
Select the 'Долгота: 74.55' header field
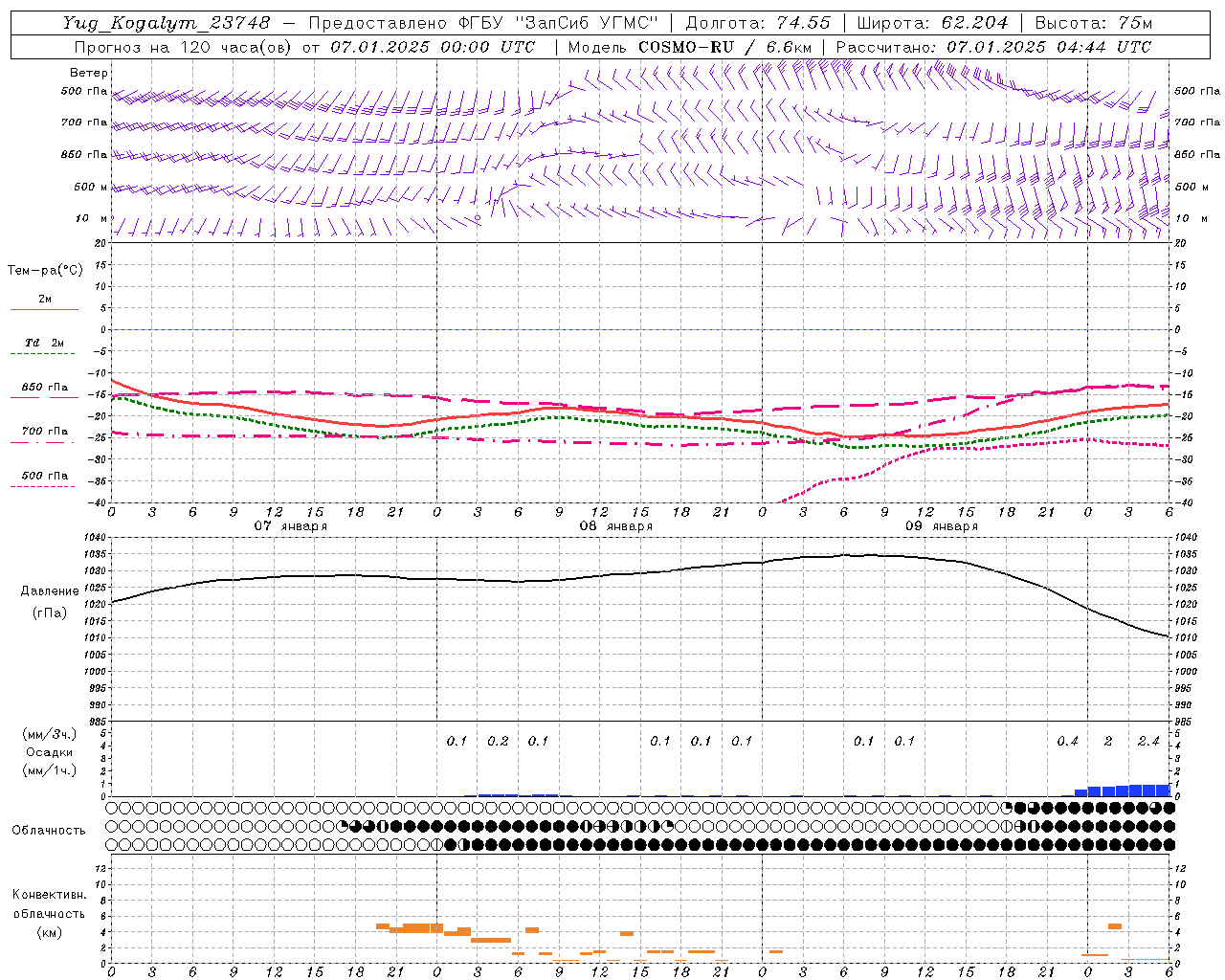pos(758,22)
